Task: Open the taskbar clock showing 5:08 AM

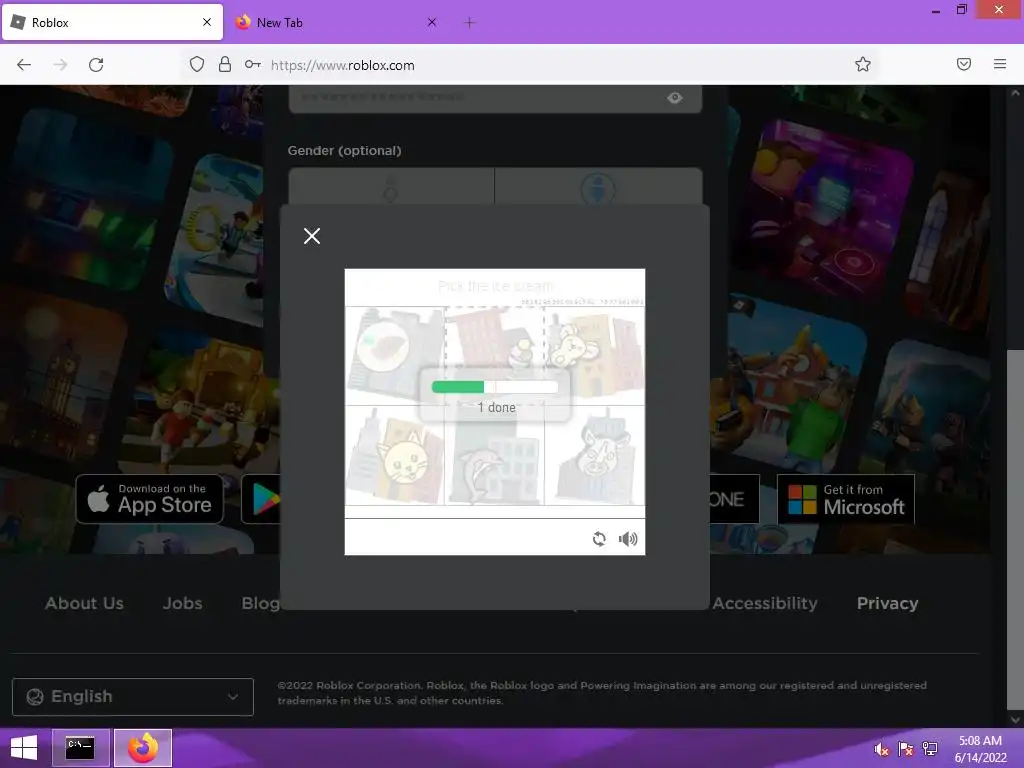Action: (x=980, y=749)
